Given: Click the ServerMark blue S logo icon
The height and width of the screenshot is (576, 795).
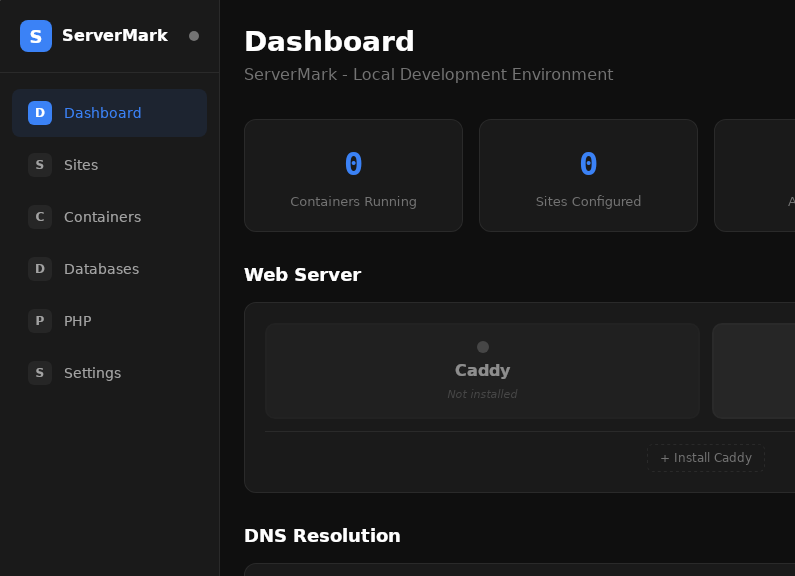Looking at the screenshot, I should 35,36.
